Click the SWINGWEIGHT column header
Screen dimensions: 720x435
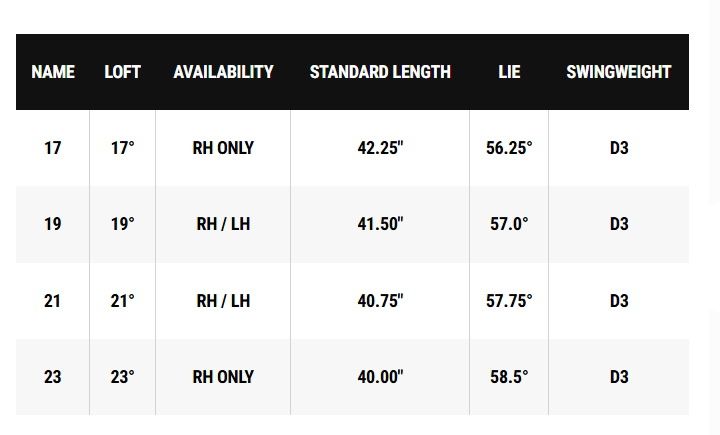click(618, 72)
